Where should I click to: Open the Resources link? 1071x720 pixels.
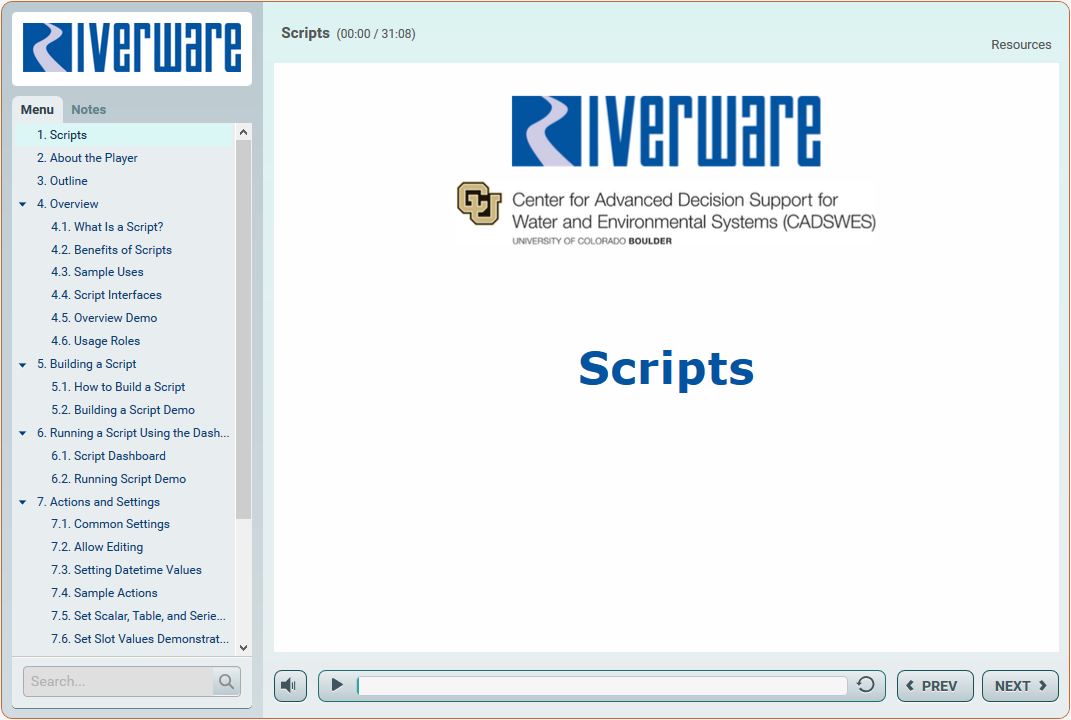click(1020, 44)
